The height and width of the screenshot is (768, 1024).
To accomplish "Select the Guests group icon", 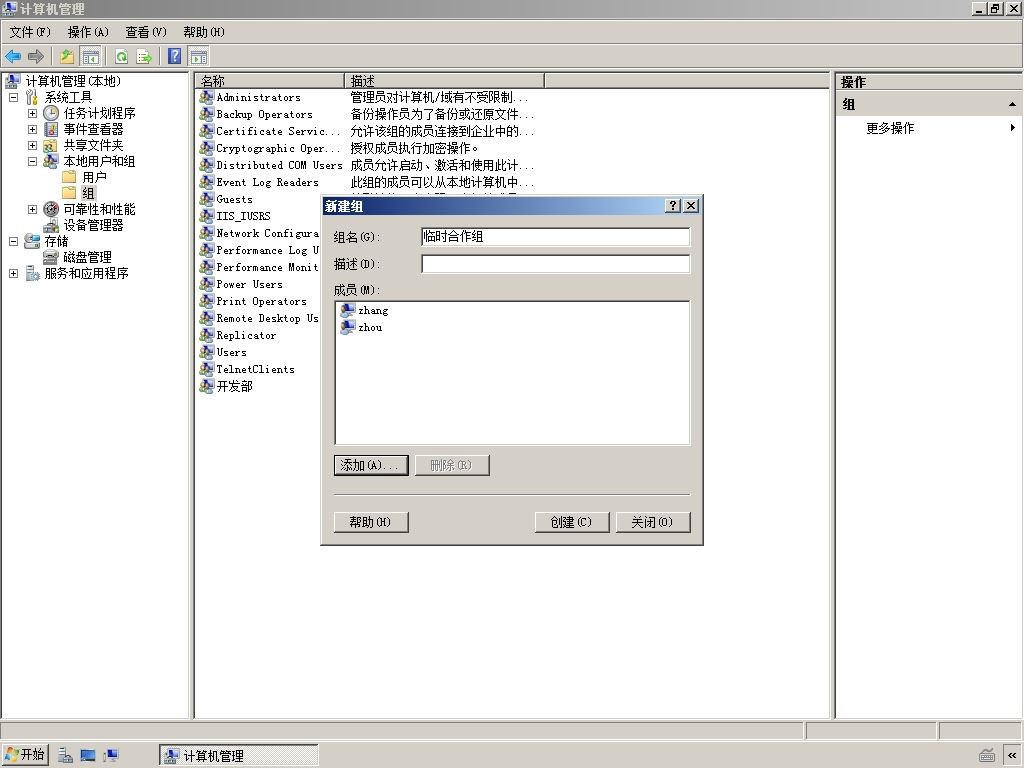I will tap(206, 199).
